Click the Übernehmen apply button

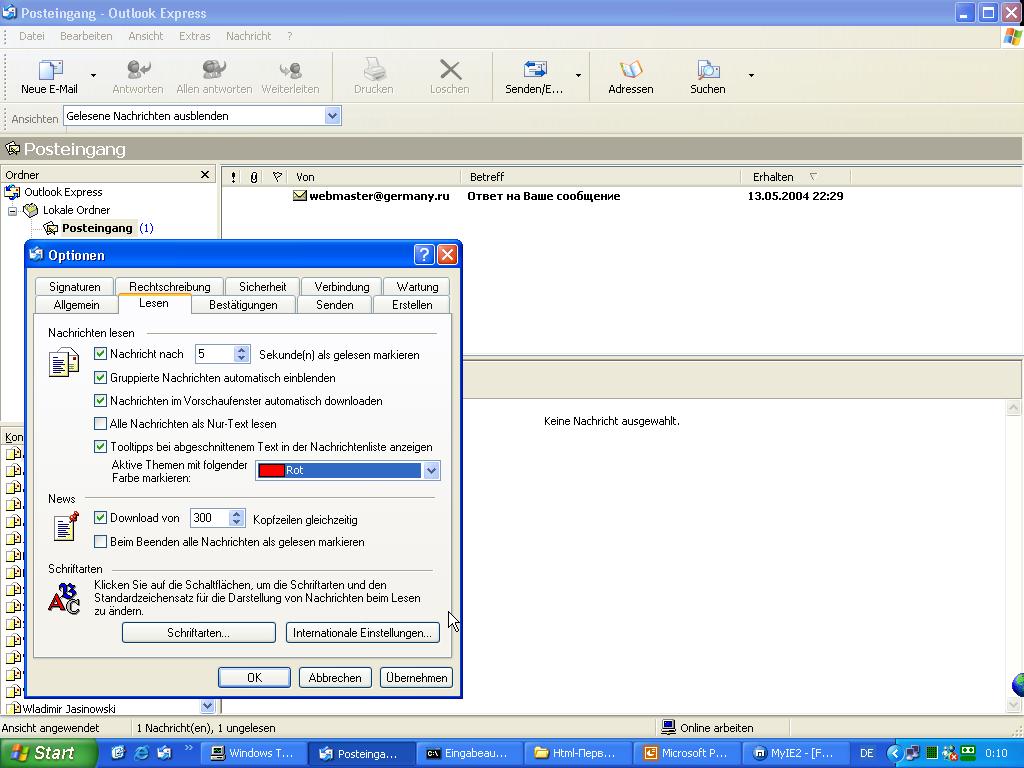tap(417, 678)
